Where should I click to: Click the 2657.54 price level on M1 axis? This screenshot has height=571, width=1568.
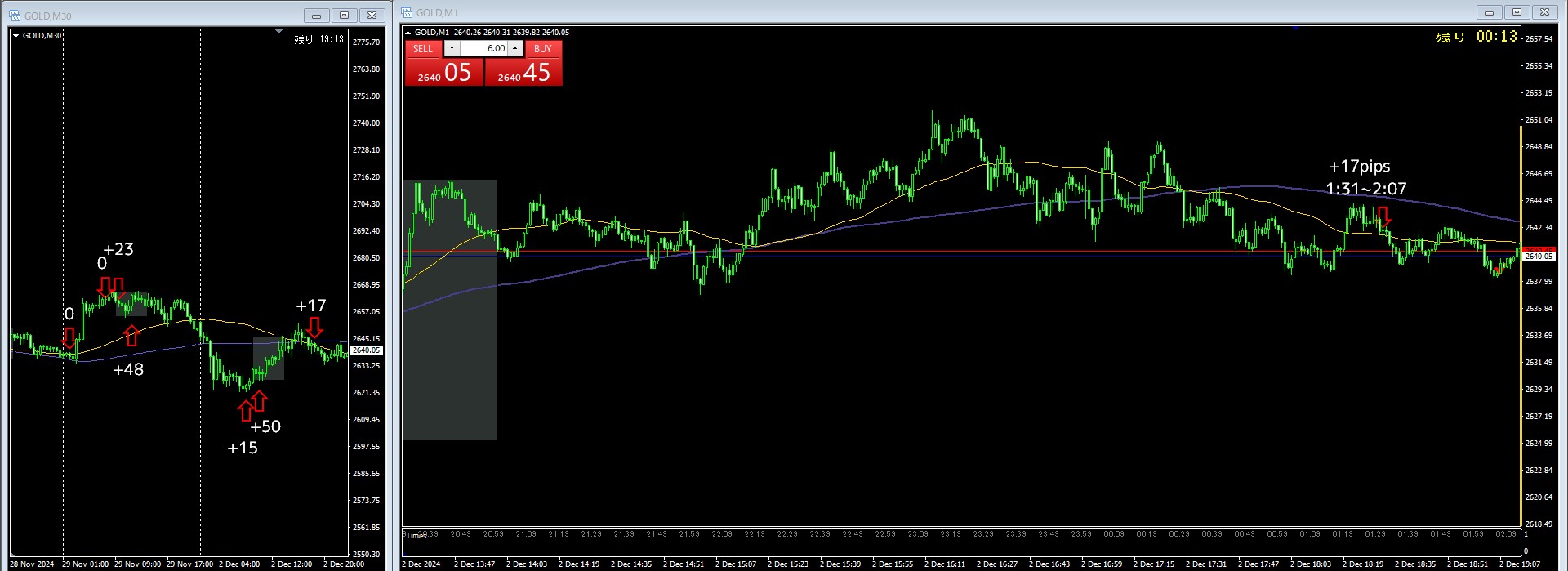click(x=1539, y=39)
